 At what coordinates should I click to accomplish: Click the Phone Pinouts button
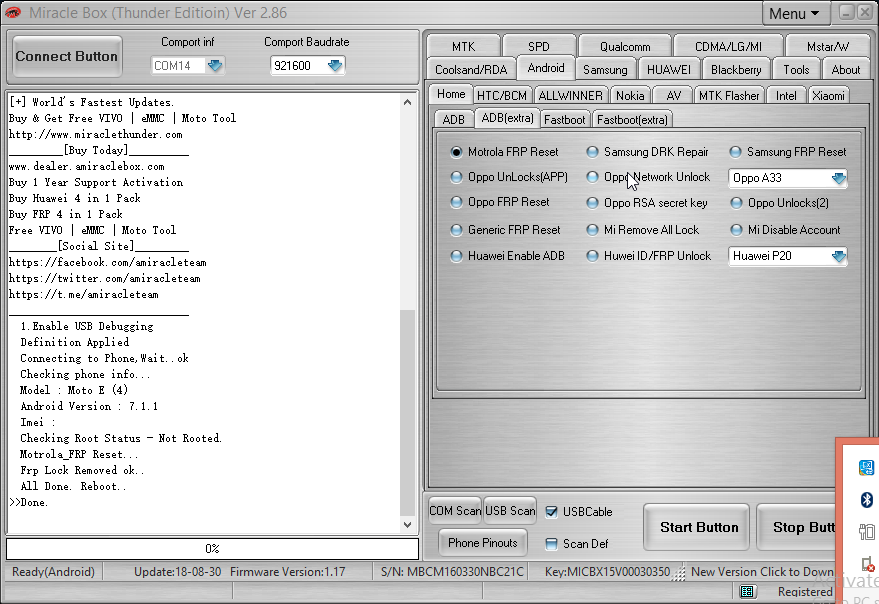[x=483, y=543]
